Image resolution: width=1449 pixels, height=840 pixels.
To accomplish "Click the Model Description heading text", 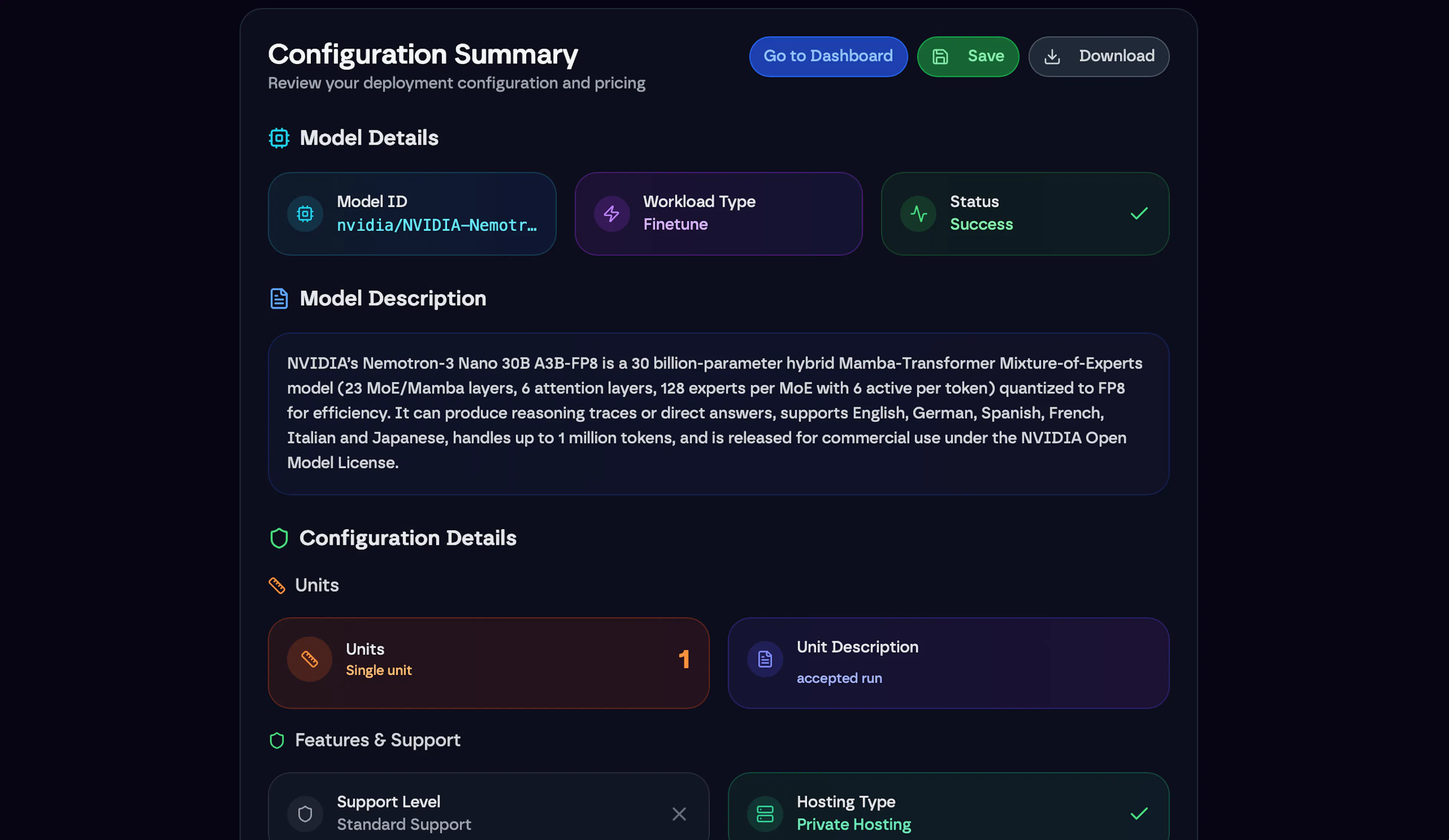I will tap(393, 298).
